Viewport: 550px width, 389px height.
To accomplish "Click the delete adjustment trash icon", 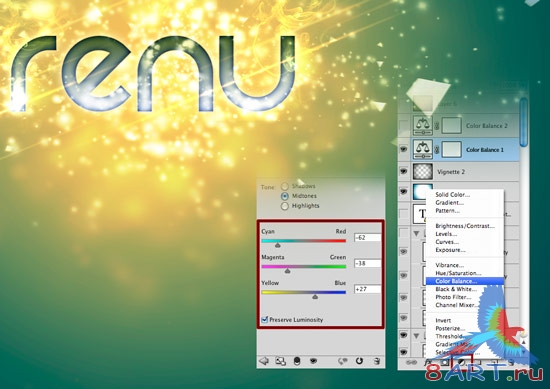I will [x=377, y=361].
